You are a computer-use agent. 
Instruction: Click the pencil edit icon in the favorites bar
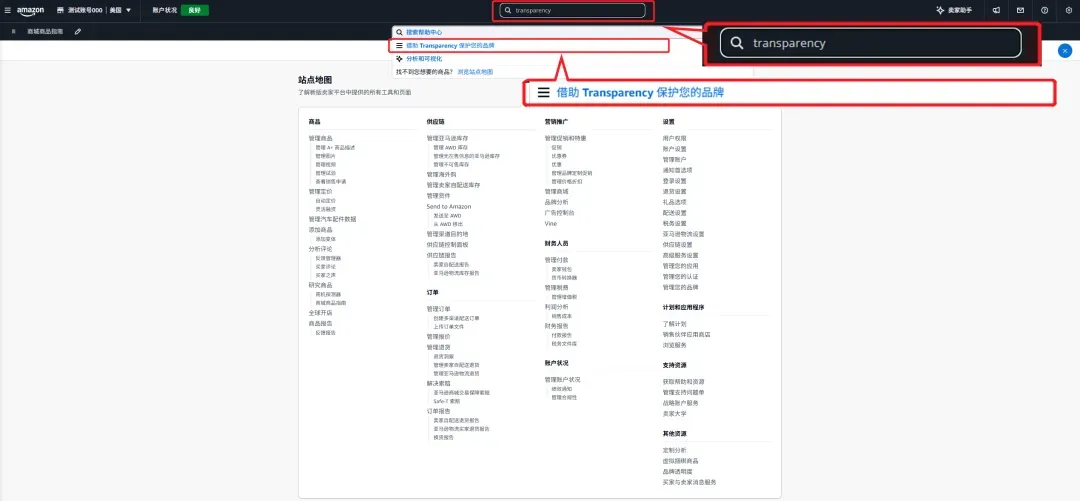(78, 32)
